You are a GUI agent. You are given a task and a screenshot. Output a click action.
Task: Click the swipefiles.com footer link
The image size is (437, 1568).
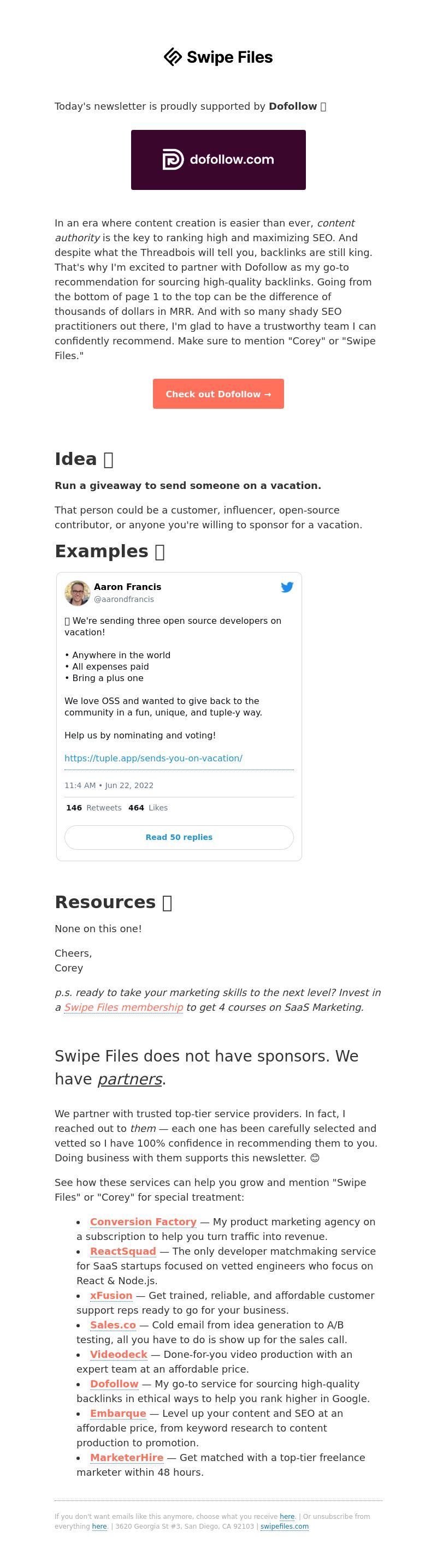coord(285,1527)
